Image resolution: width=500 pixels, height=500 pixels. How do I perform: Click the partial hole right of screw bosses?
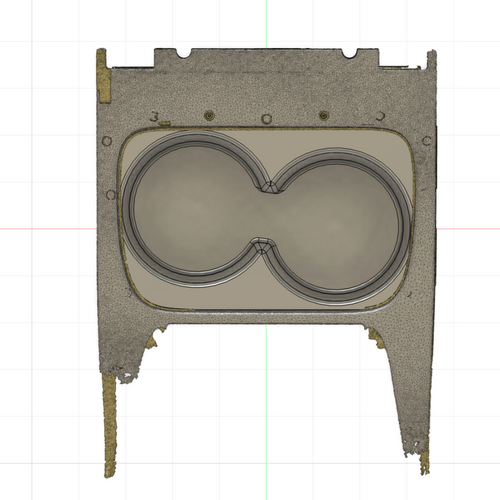click(x=380, y=116)
